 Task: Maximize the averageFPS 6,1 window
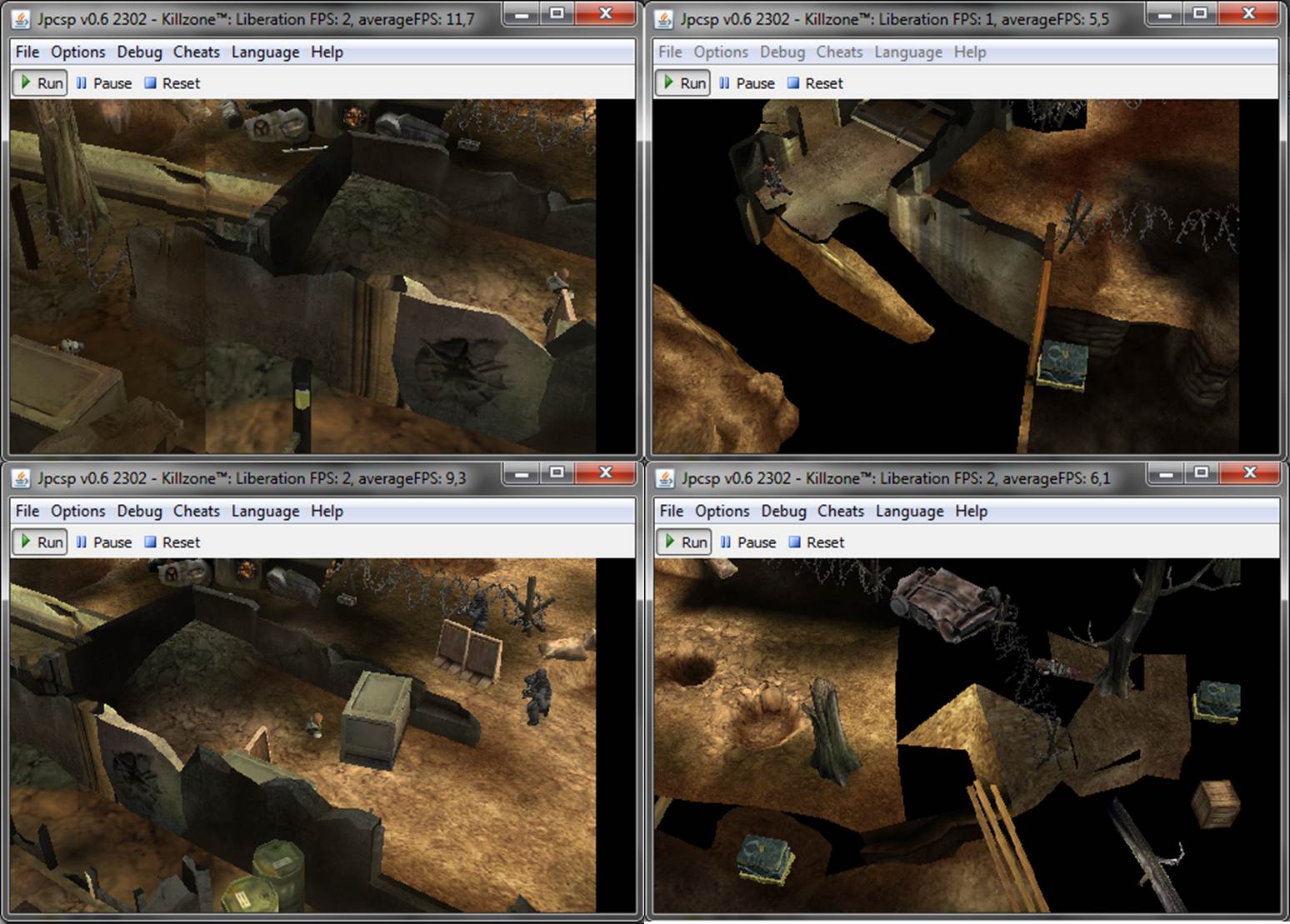click(x=1201, y=473)
